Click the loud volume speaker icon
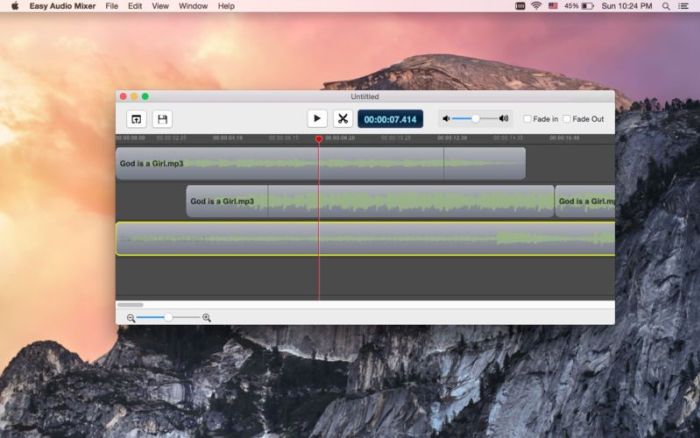Screen dimensions: 700x438 (x=504, y=119)
